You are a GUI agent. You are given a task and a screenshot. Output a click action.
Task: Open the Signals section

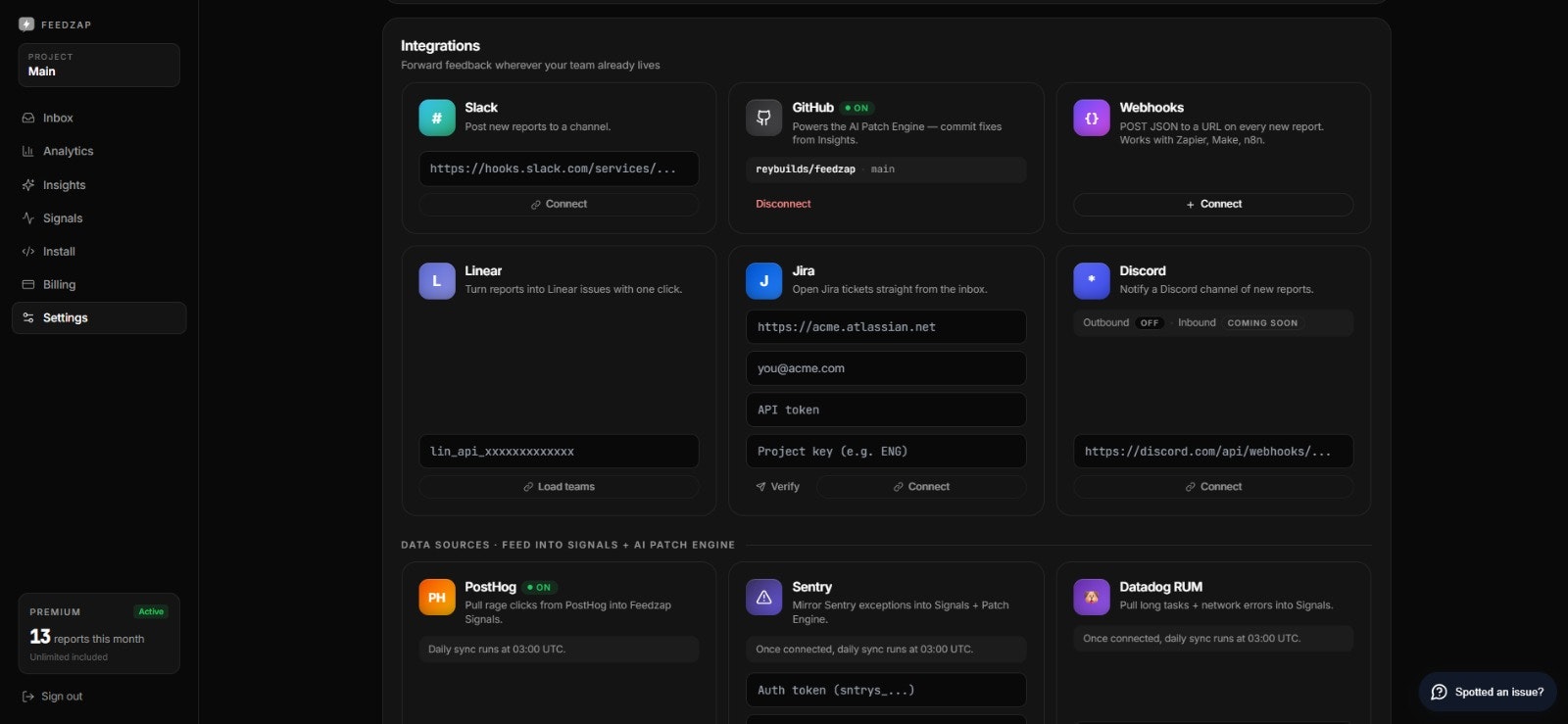(x=99, y=217)
